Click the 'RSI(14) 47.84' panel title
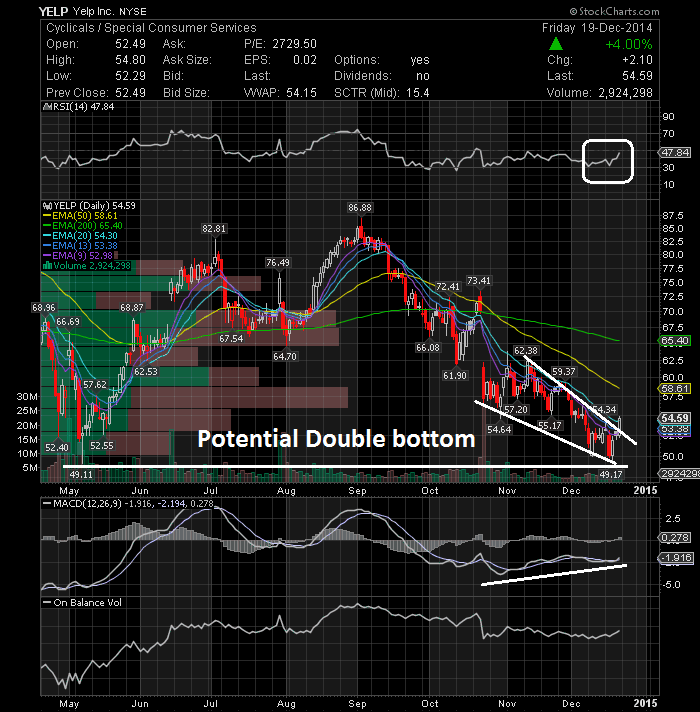700x712 pixels. (x=84, y=107)
